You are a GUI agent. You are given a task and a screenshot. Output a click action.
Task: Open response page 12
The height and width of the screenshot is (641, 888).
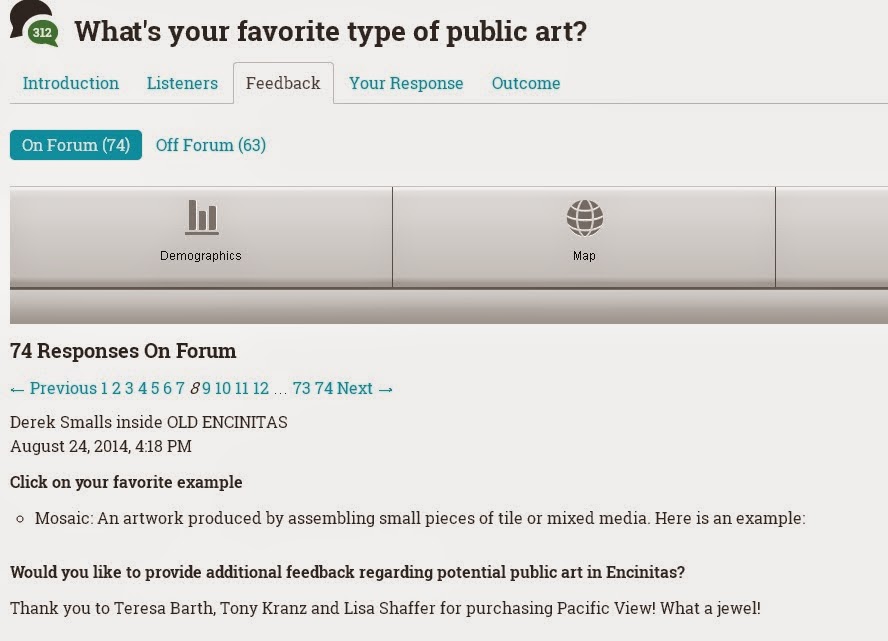point(260,388)
